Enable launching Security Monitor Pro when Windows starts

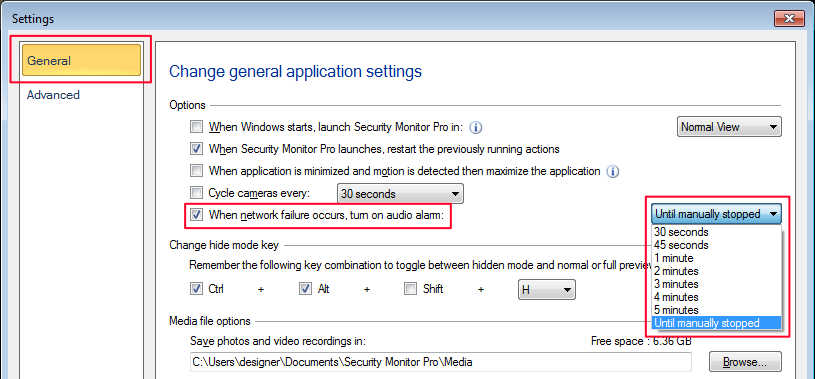(196, 127)
